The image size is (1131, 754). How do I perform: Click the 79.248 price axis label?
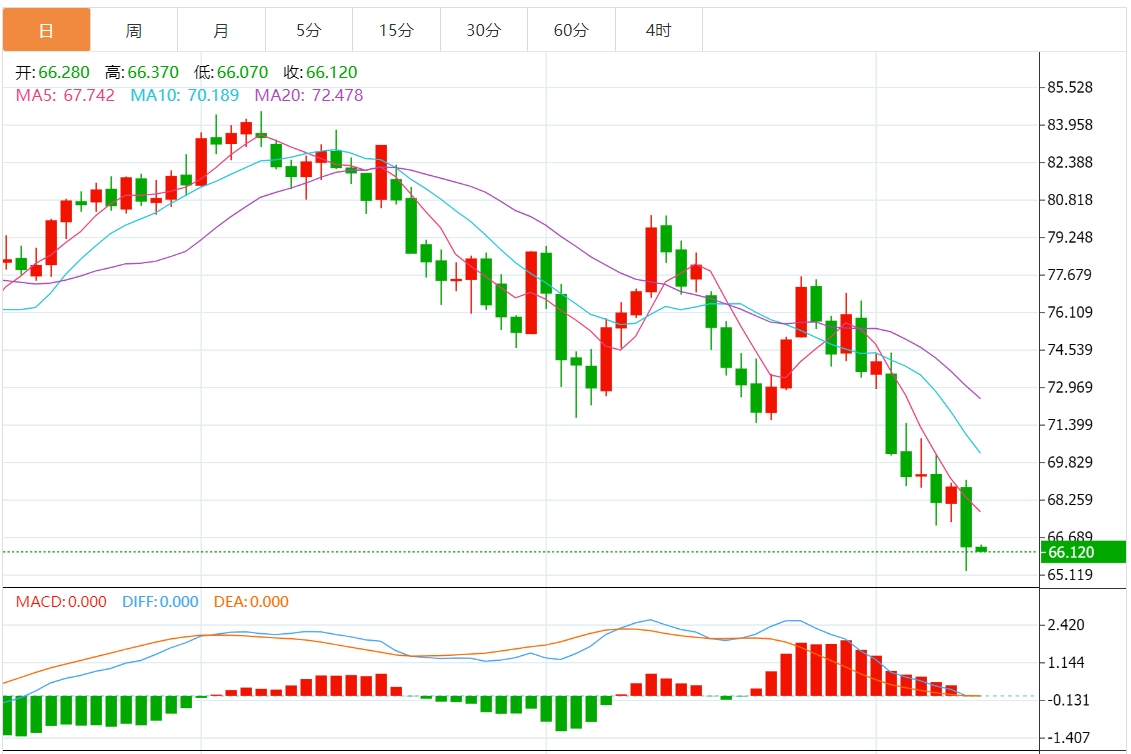click(x=1070, y=237)
